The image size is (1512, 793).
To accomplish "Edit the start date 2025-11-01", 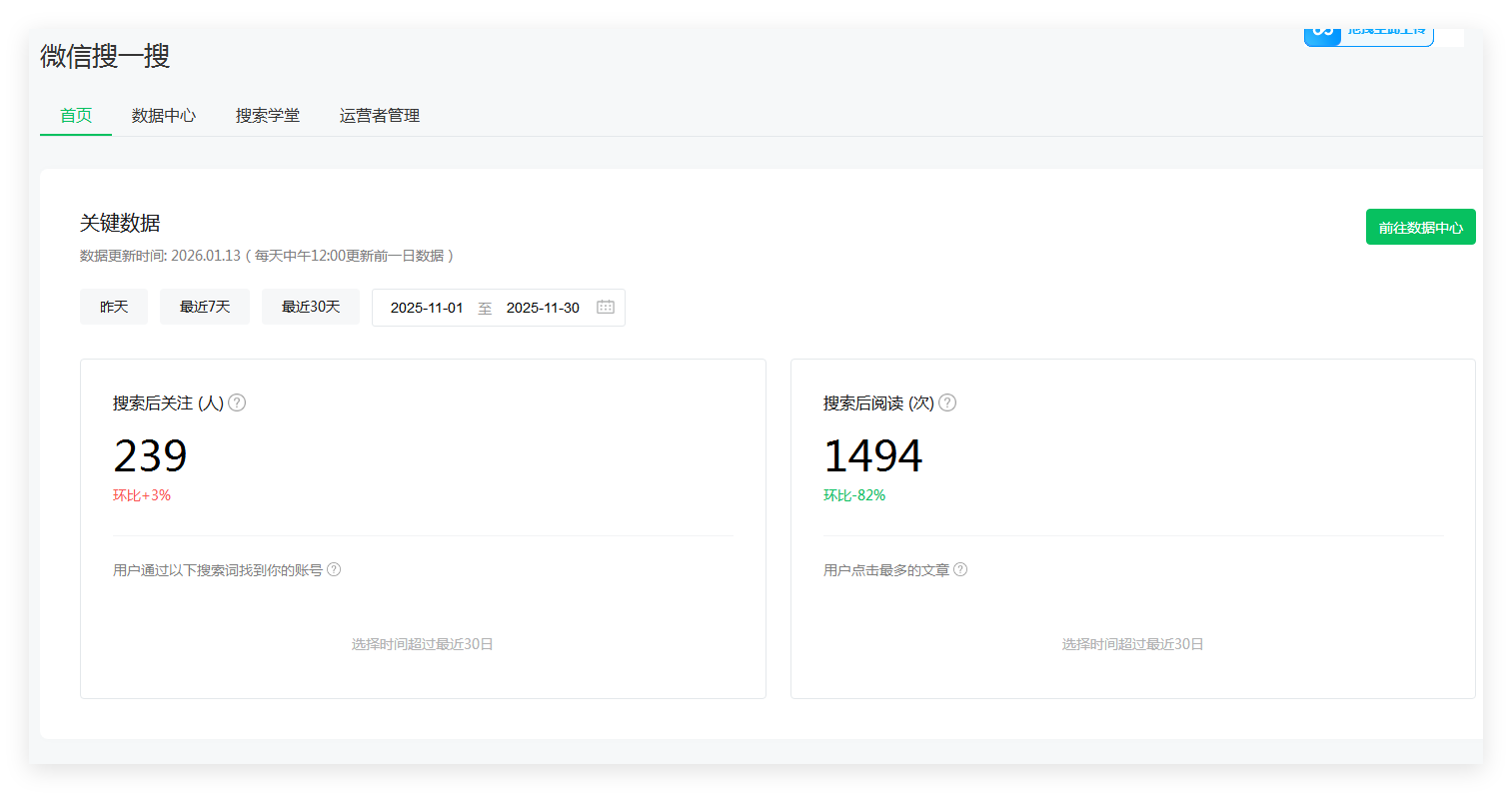I will pos(427,308).
